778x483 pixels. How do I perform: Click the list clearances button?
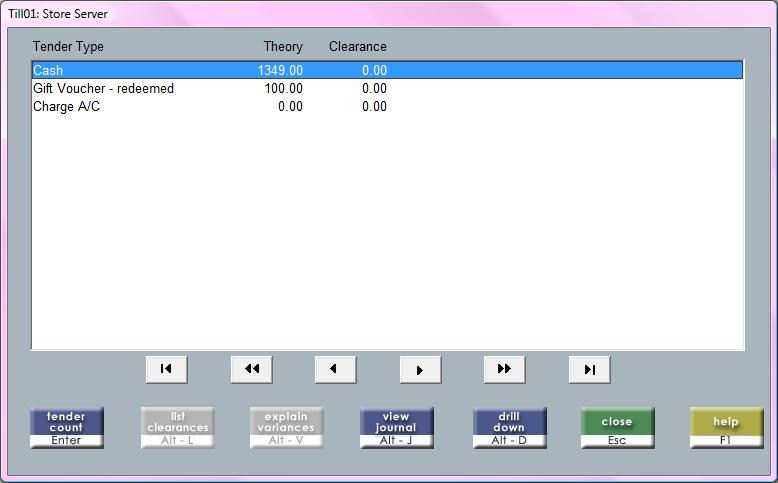[178, 428]
